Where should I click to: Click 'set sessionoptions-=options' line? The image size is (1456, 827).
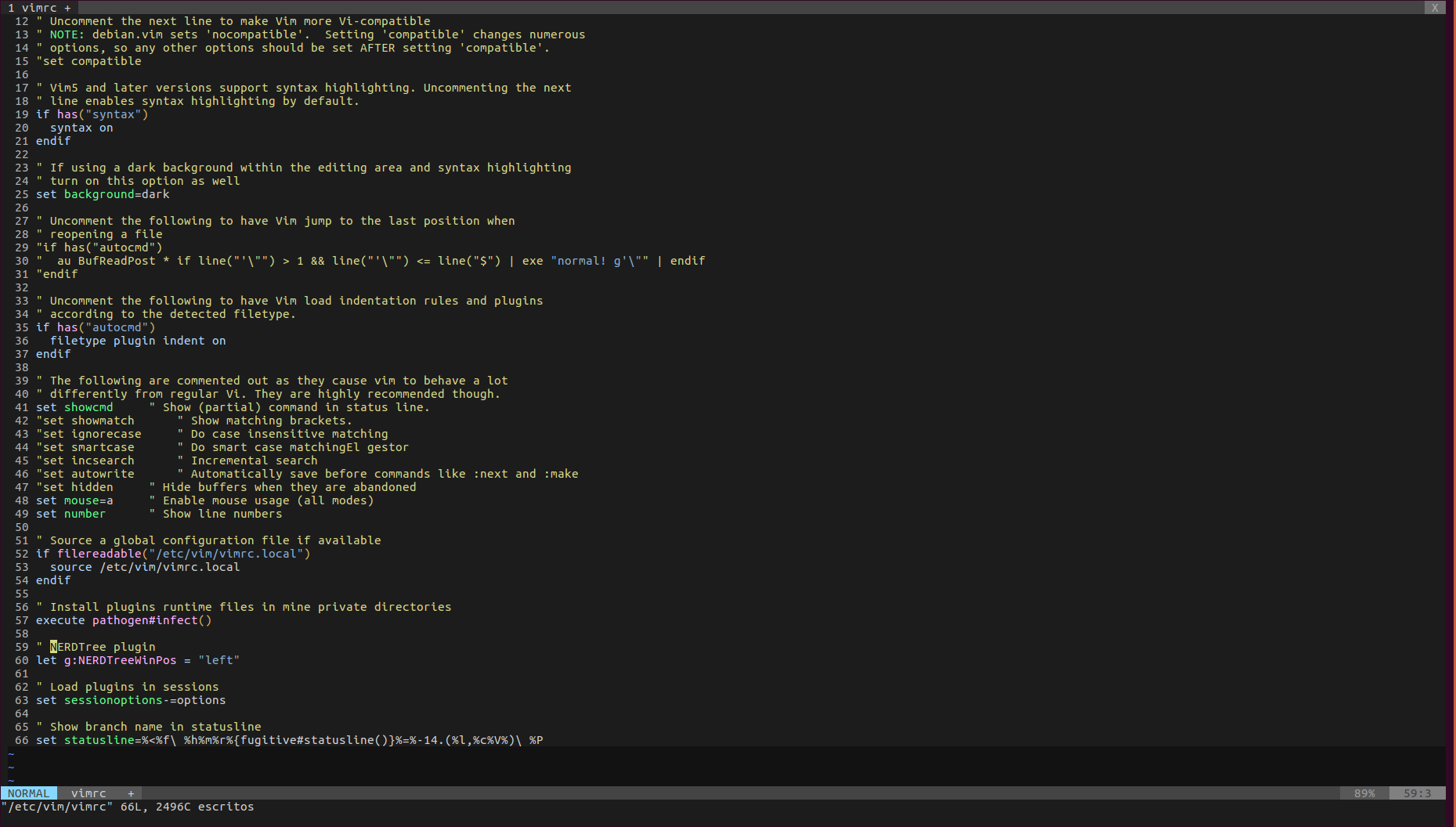tap(131, 700)
